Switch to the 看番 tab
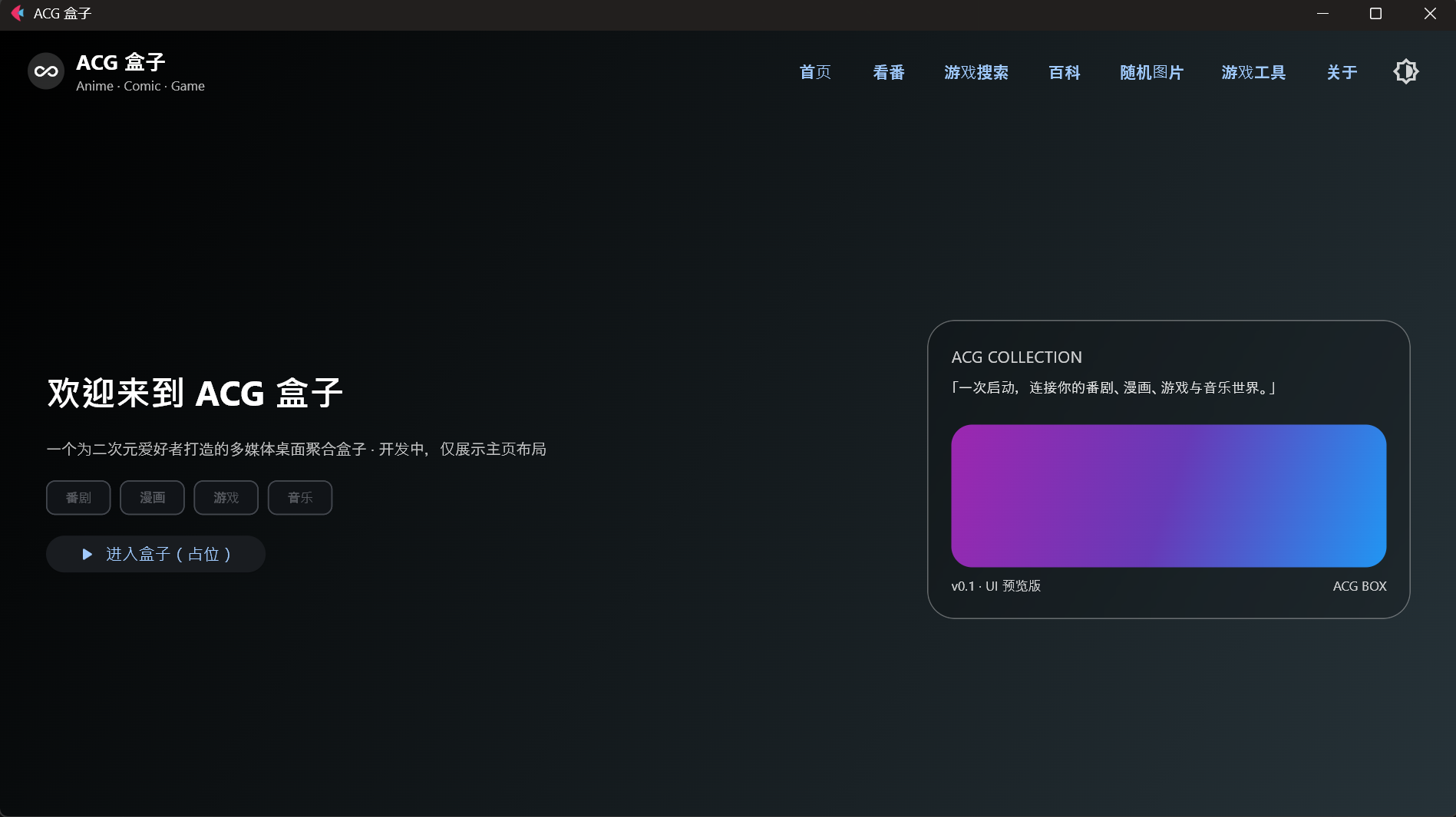1456x817 pixels. [x=888, y=72]
